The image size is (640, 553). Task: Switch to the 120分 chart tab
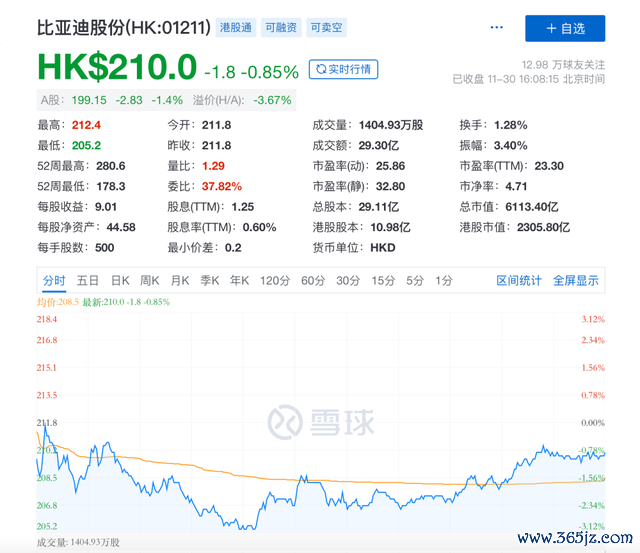pos(275,280)
